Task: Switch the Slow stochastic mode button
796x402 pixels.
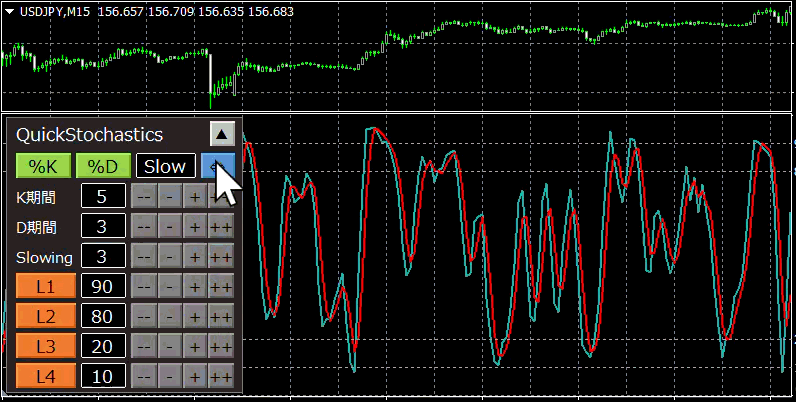Action: pyautogui.click(x=165, y=166)
